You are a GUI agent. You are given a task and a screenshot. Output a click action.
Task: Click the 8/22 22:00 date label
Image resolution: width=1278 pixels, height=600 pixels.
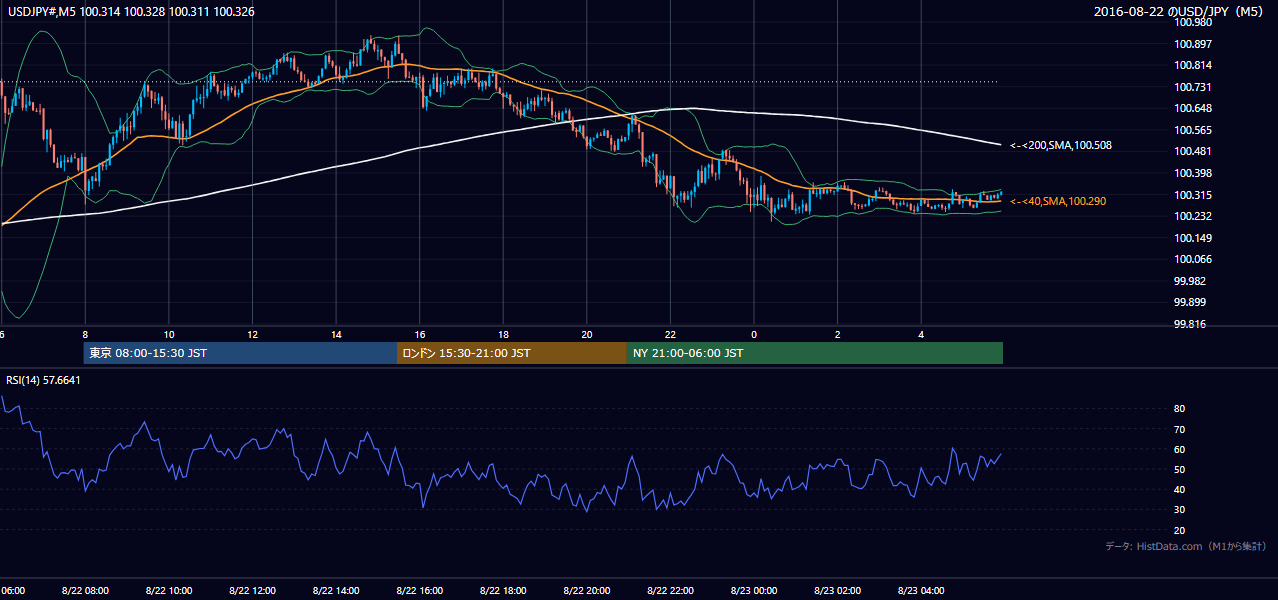pos(670,591)
